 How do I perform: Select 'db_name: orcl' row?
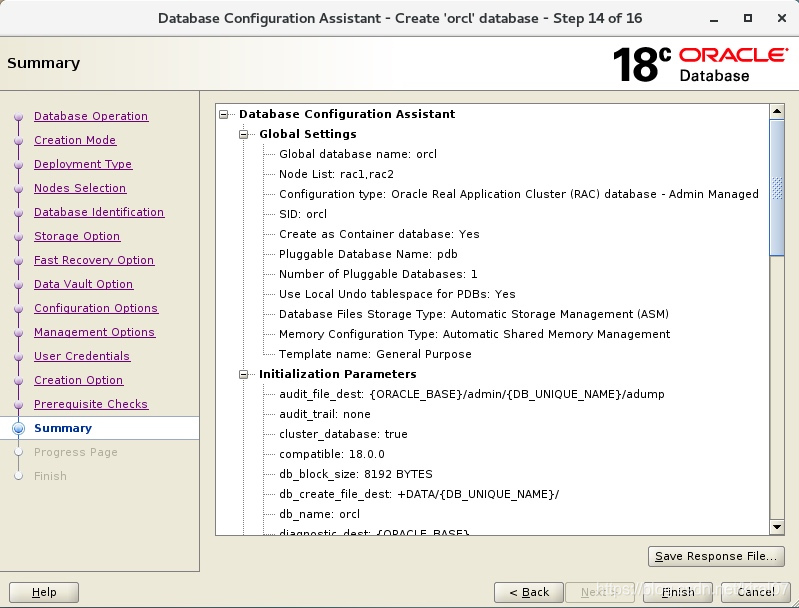pos(319,514)
